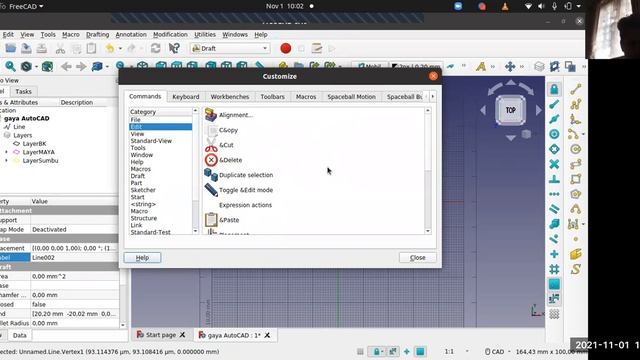Switch to the Macros tab
Viewport: 640px width, 360px height.
[x=306, y=97]
